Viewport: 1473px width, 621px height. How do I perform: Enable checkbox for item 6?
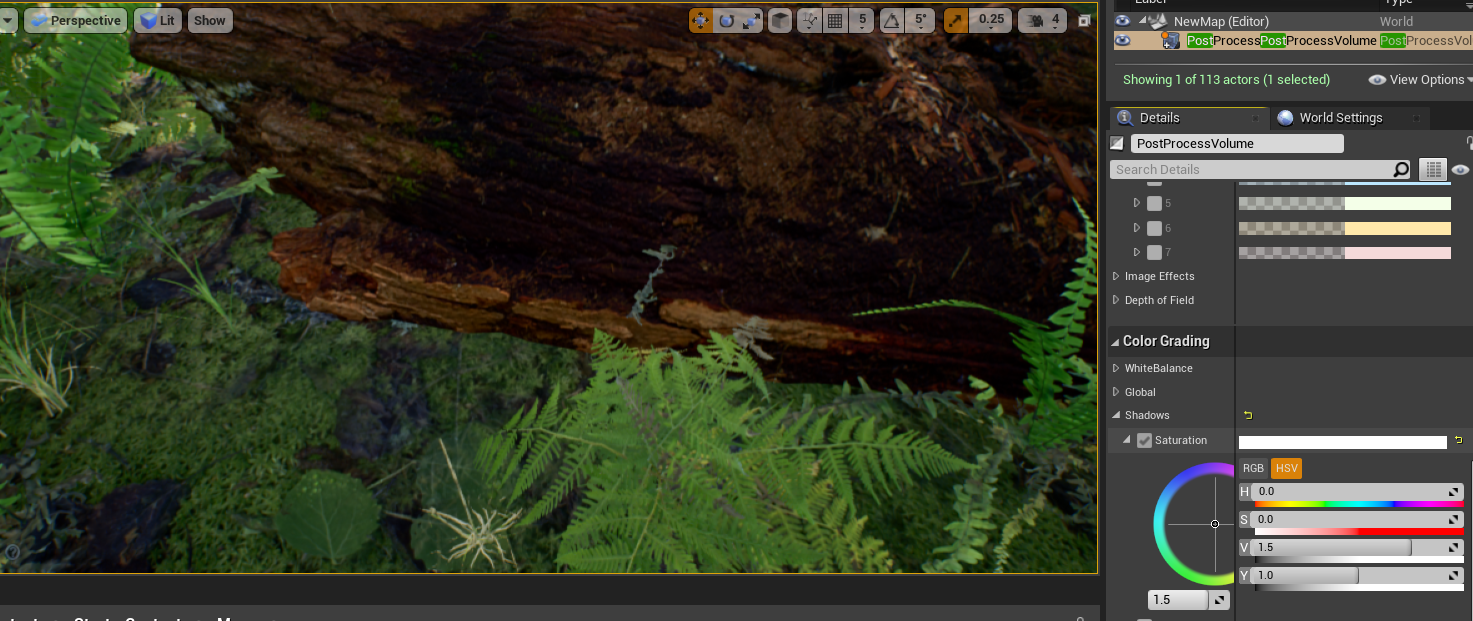(1154, 228)
